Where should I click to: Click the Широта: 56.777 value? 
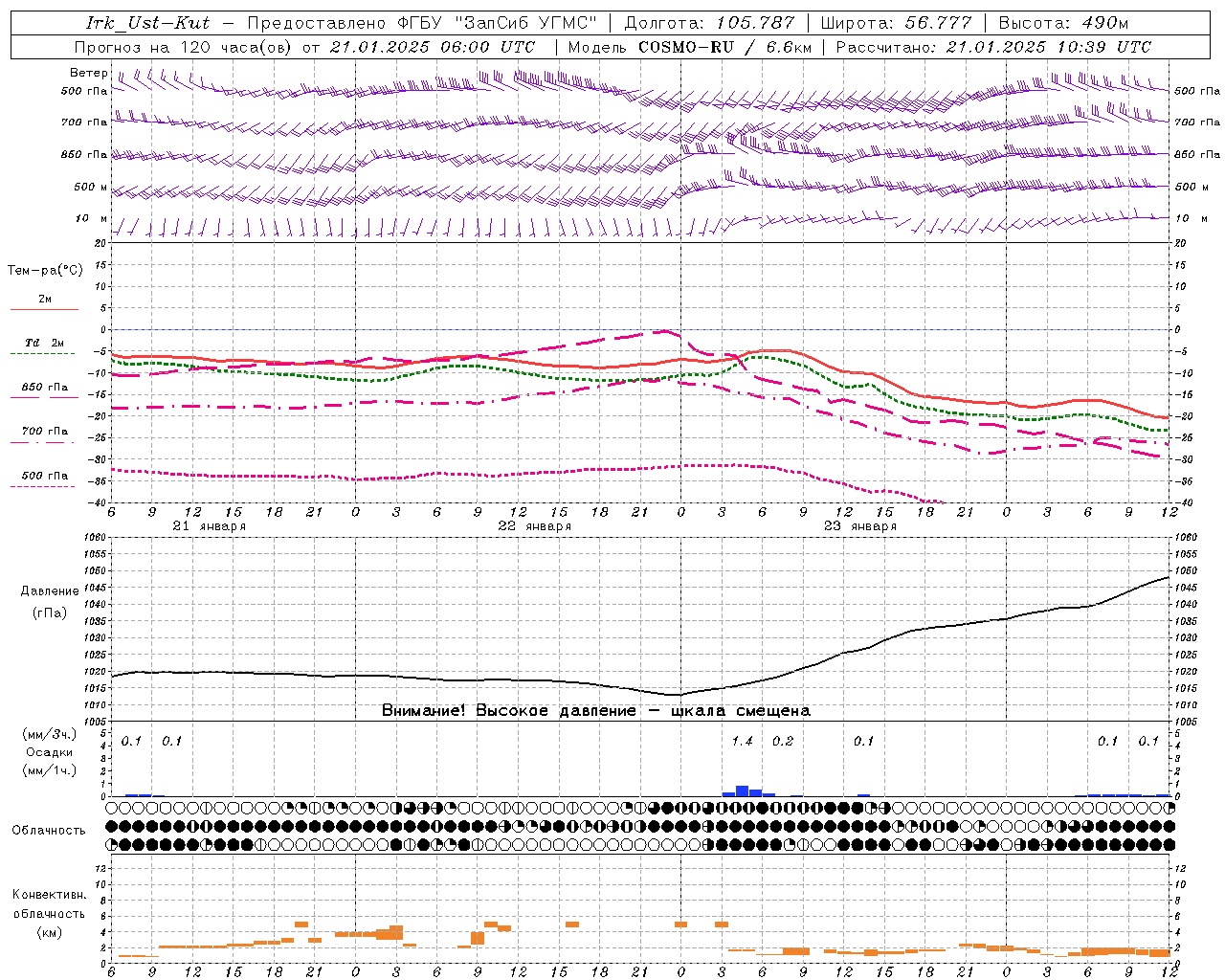coord(896,22)
